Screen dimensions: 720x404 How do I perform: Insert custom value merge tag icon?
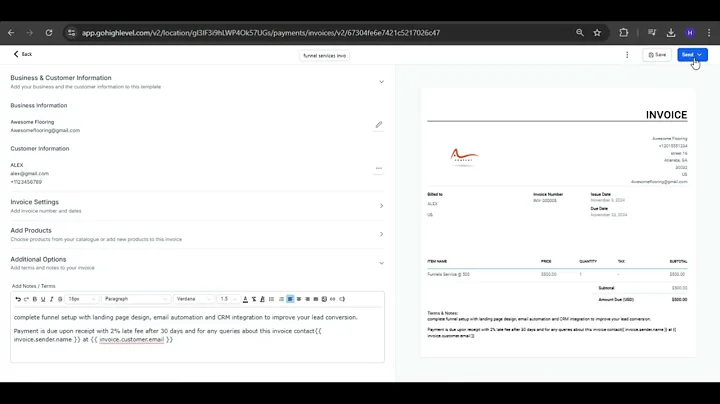(x=342, y=299)
